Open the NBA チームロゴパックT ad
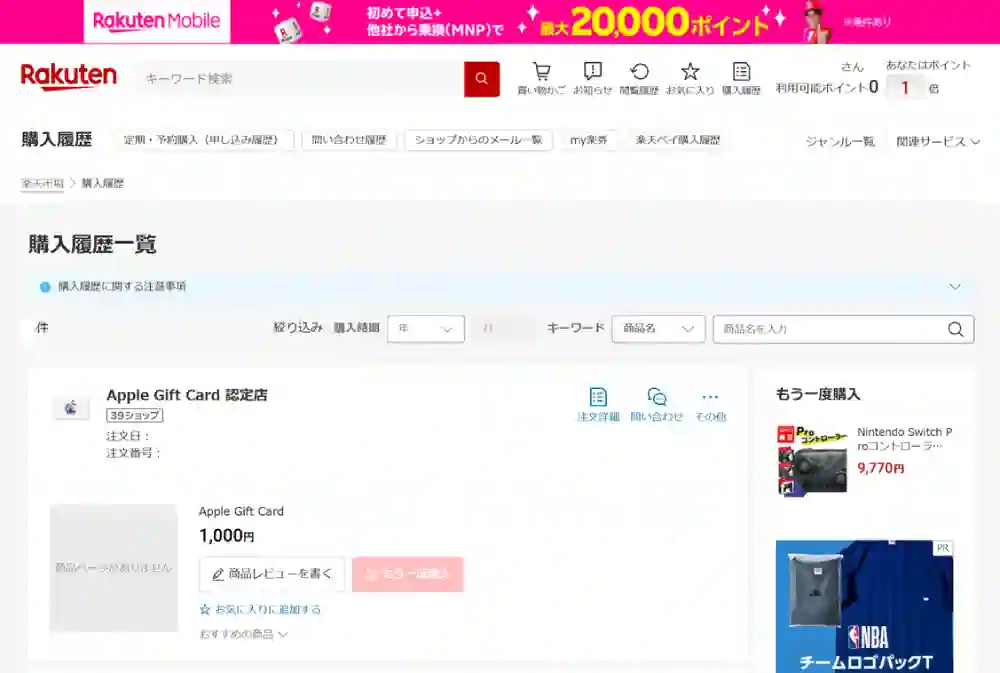 point(864,606)
